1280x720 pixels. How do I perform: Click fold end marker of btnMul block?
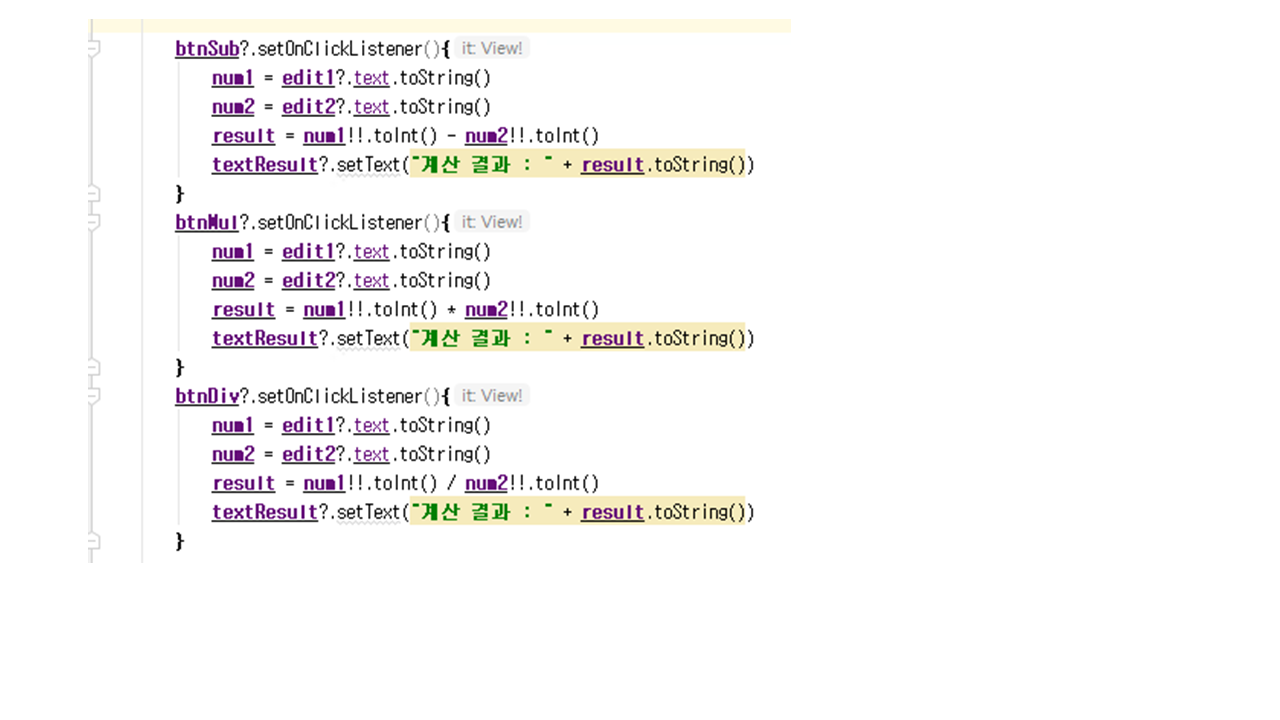tap(92, 367)
